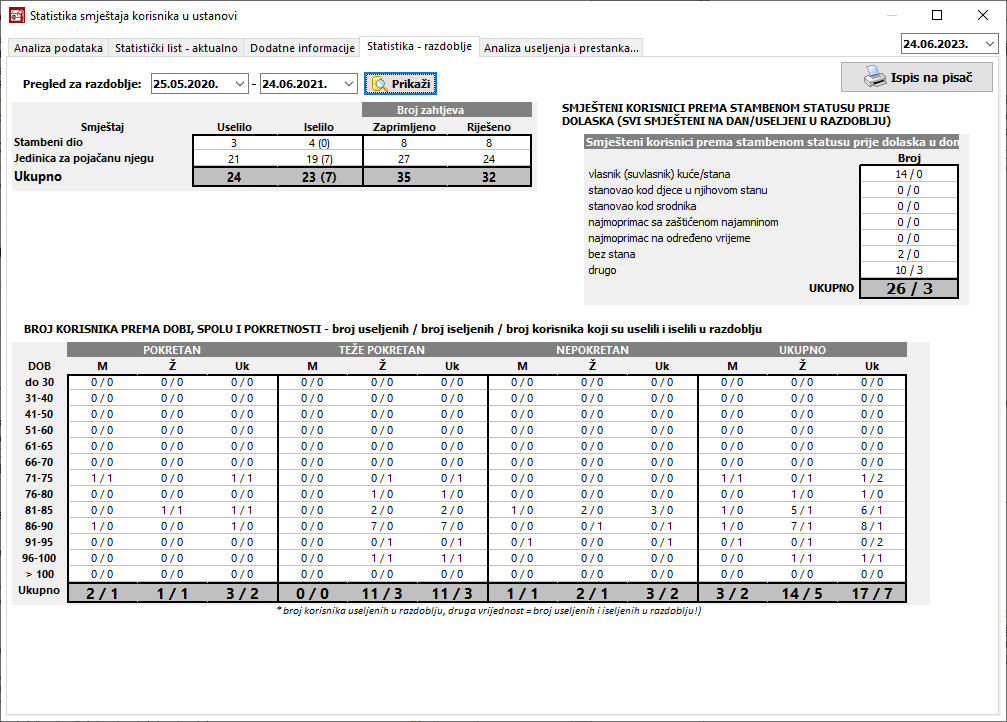Close the Statistika smještaja window
1007x722 pixels.
[x=983, y=16]
